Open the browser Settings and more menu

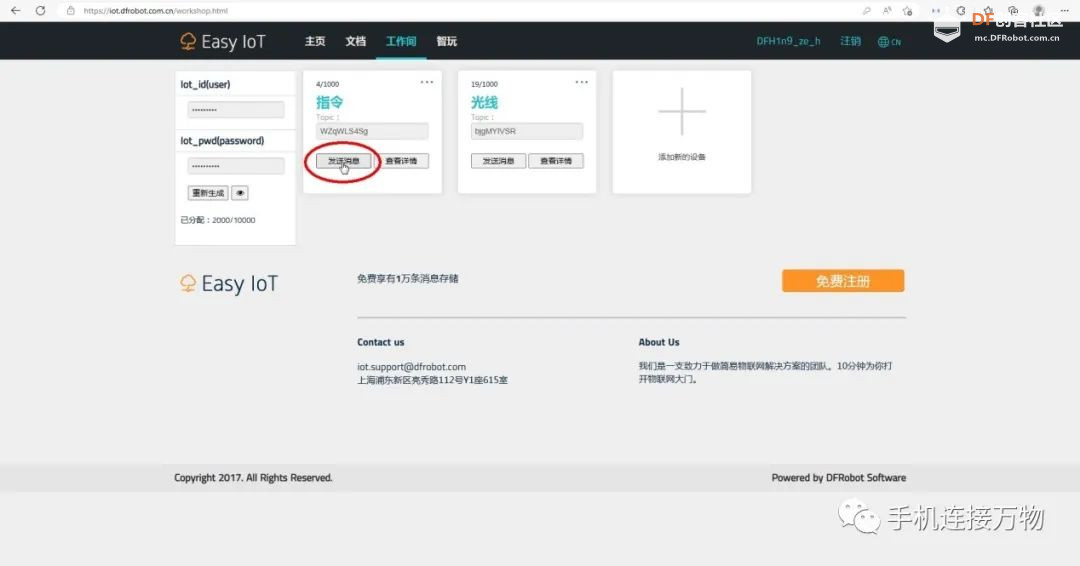coord(1064,11)
